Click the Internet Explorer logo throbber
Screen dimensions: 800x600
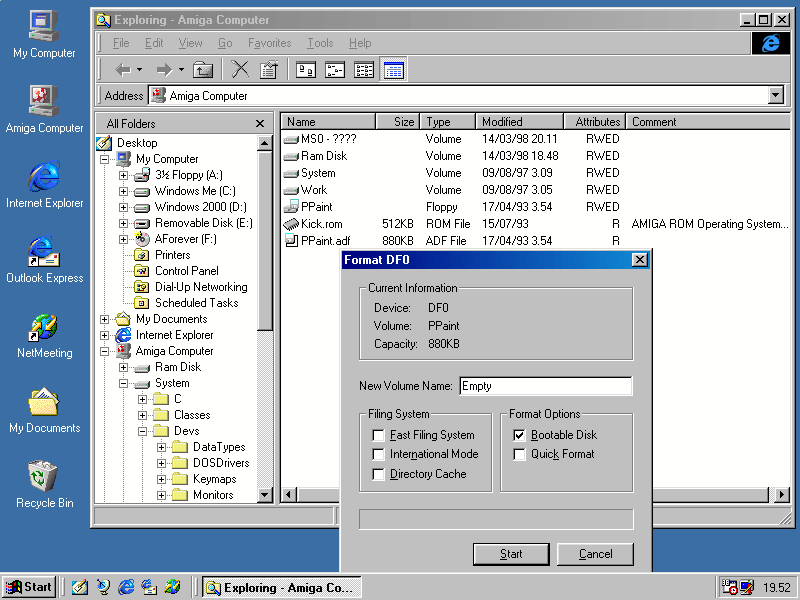tap(770, 43)
